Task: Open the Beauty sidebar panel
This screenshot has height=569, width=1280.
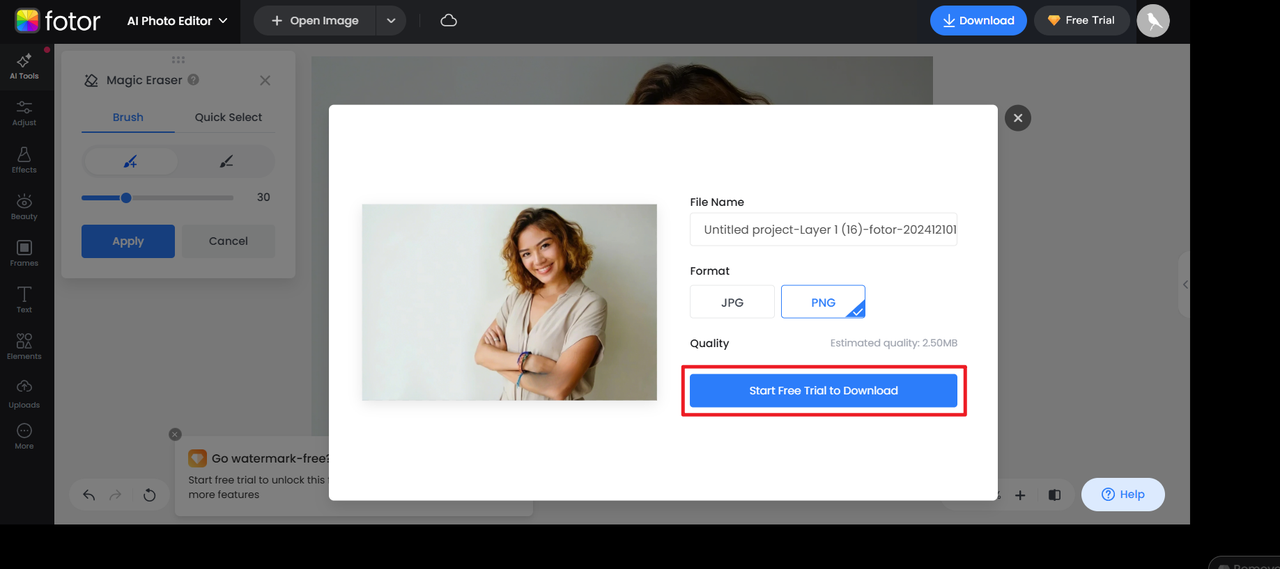Action: (24, 207)
